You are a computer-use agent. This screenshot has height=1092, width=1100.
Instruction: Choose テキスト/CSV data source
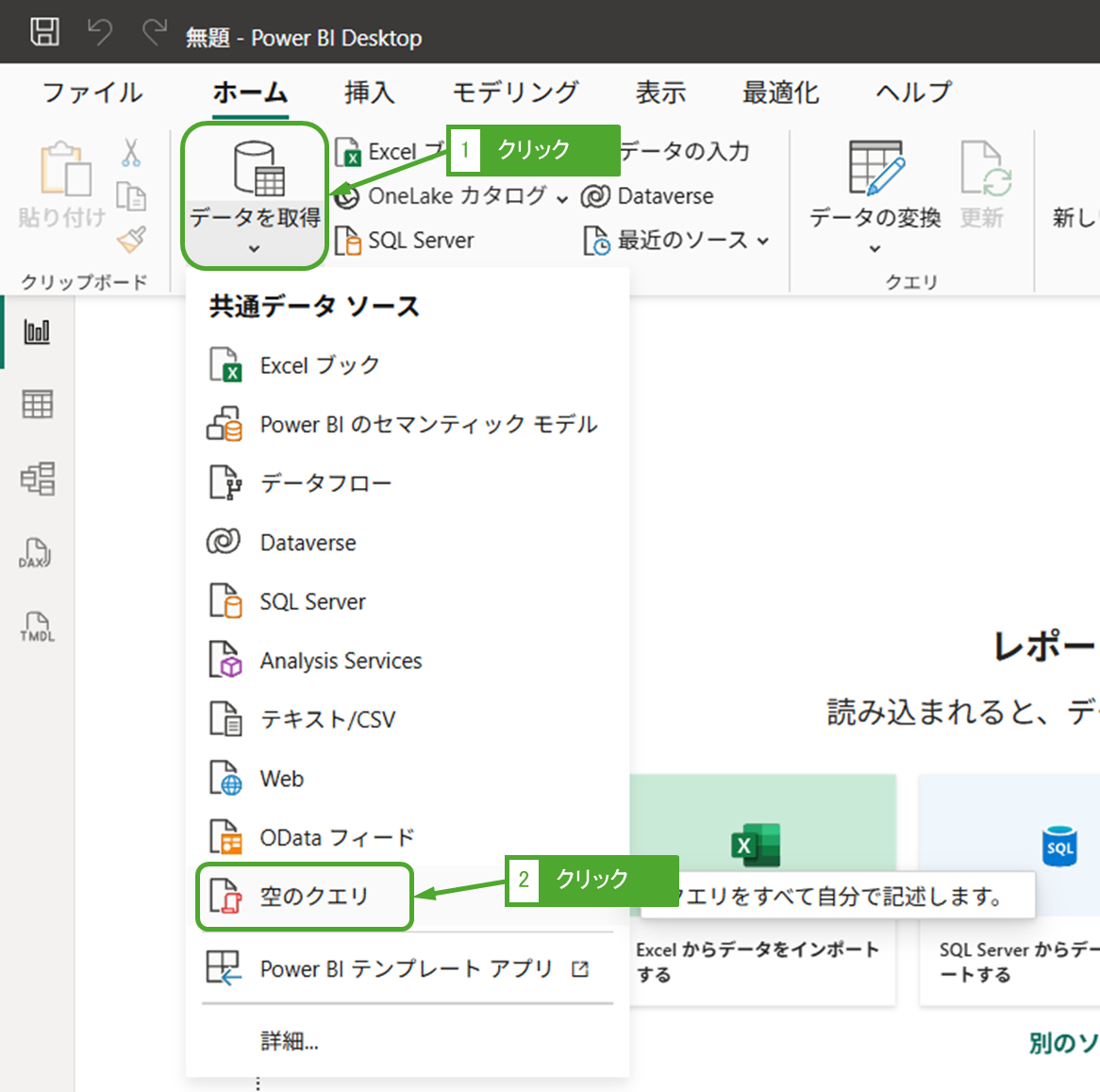click(x=327, y=720)
